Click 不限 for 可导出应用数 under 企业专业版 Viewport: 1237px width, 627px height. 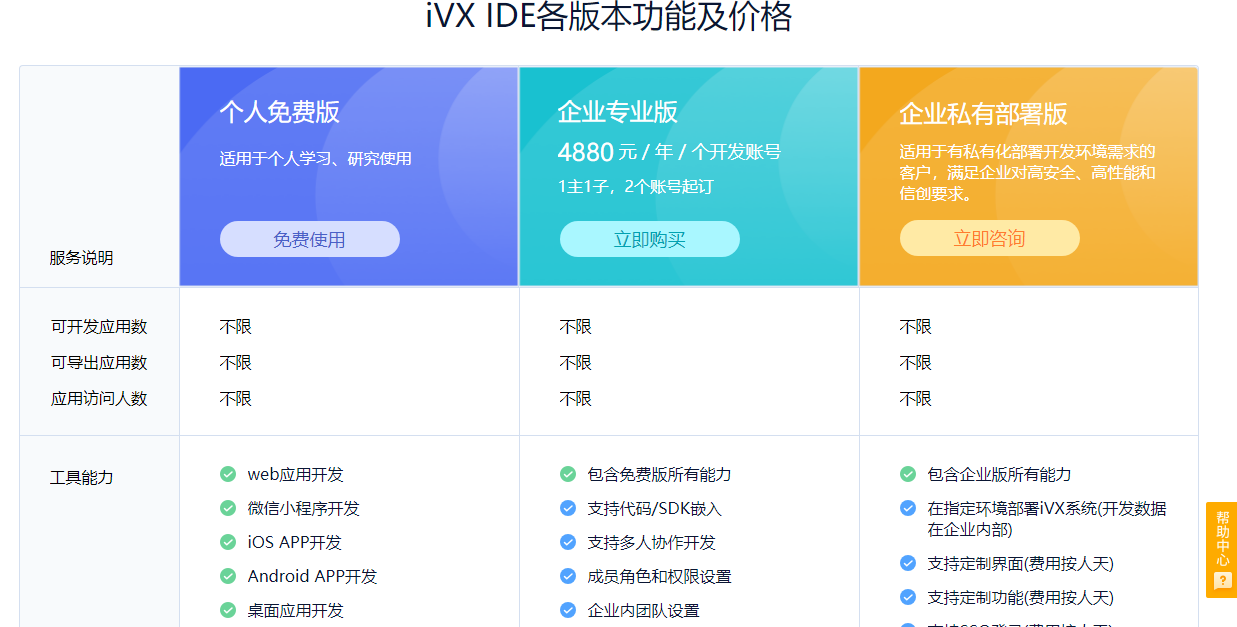point(576,363)
